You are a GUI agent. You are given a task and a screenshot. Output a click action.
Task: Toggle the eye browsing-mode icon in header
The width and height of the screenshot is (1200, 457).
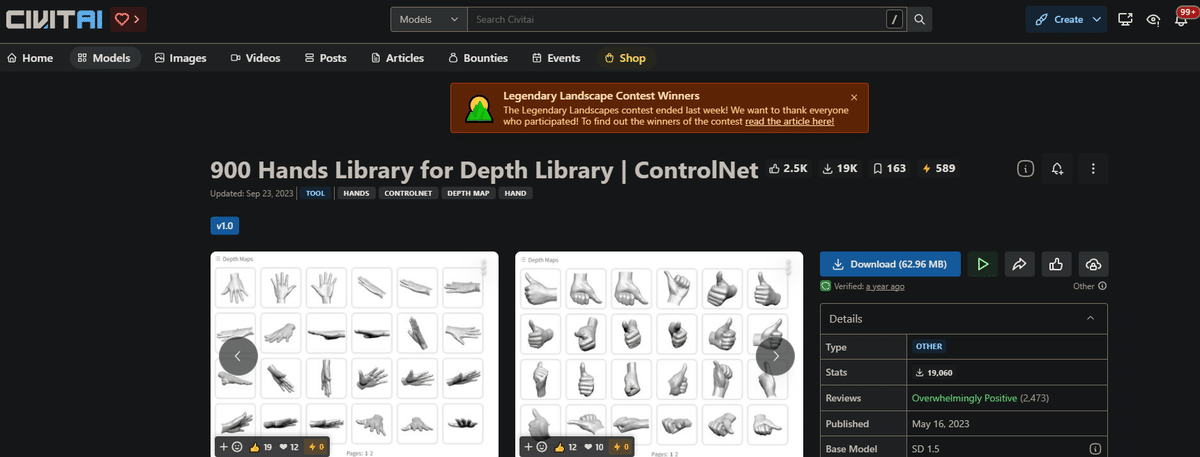(1153, 19)
